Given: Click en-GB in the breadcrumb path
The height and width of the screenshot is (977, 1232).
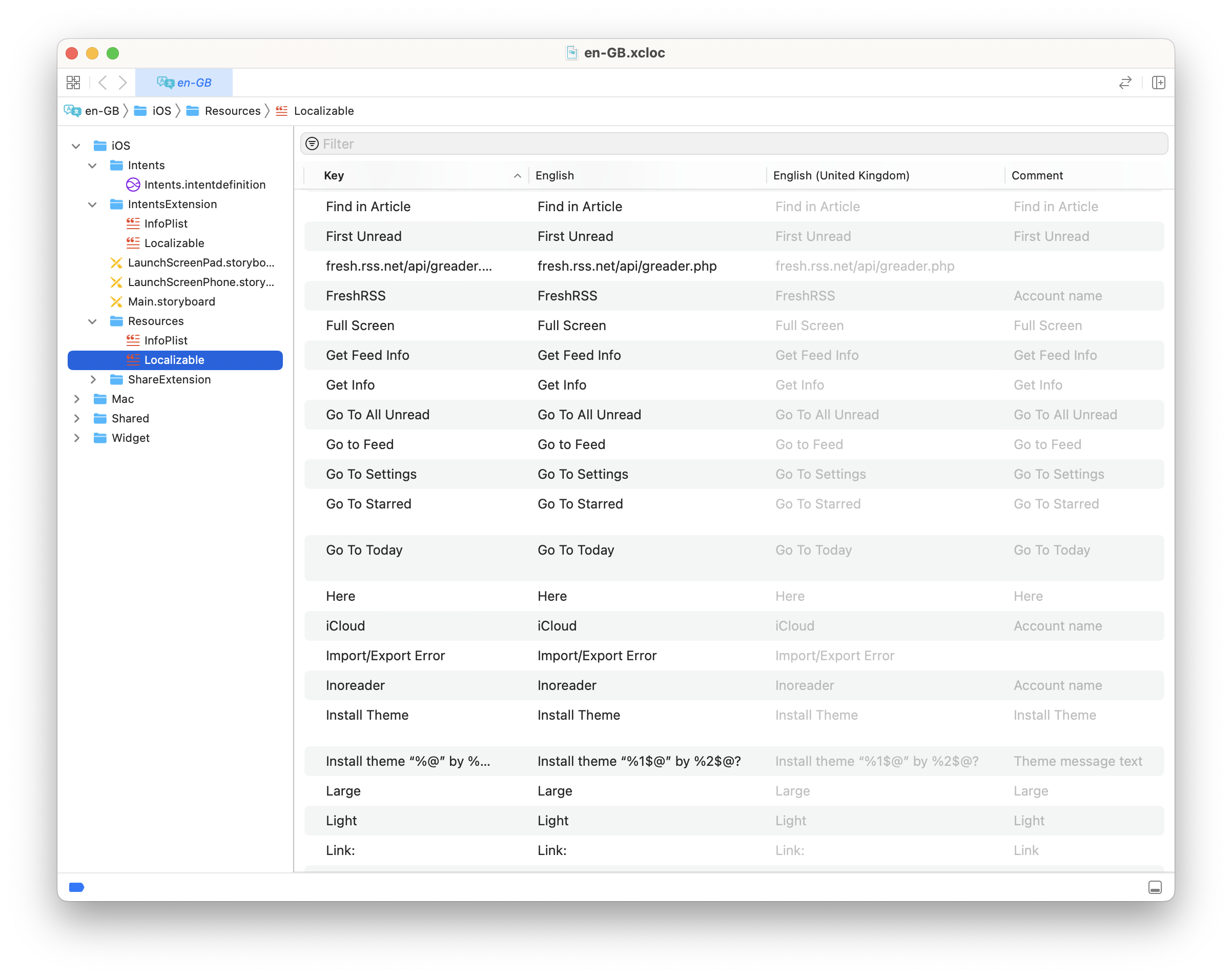Looking at the screenshot, I should tap(101, 111).
